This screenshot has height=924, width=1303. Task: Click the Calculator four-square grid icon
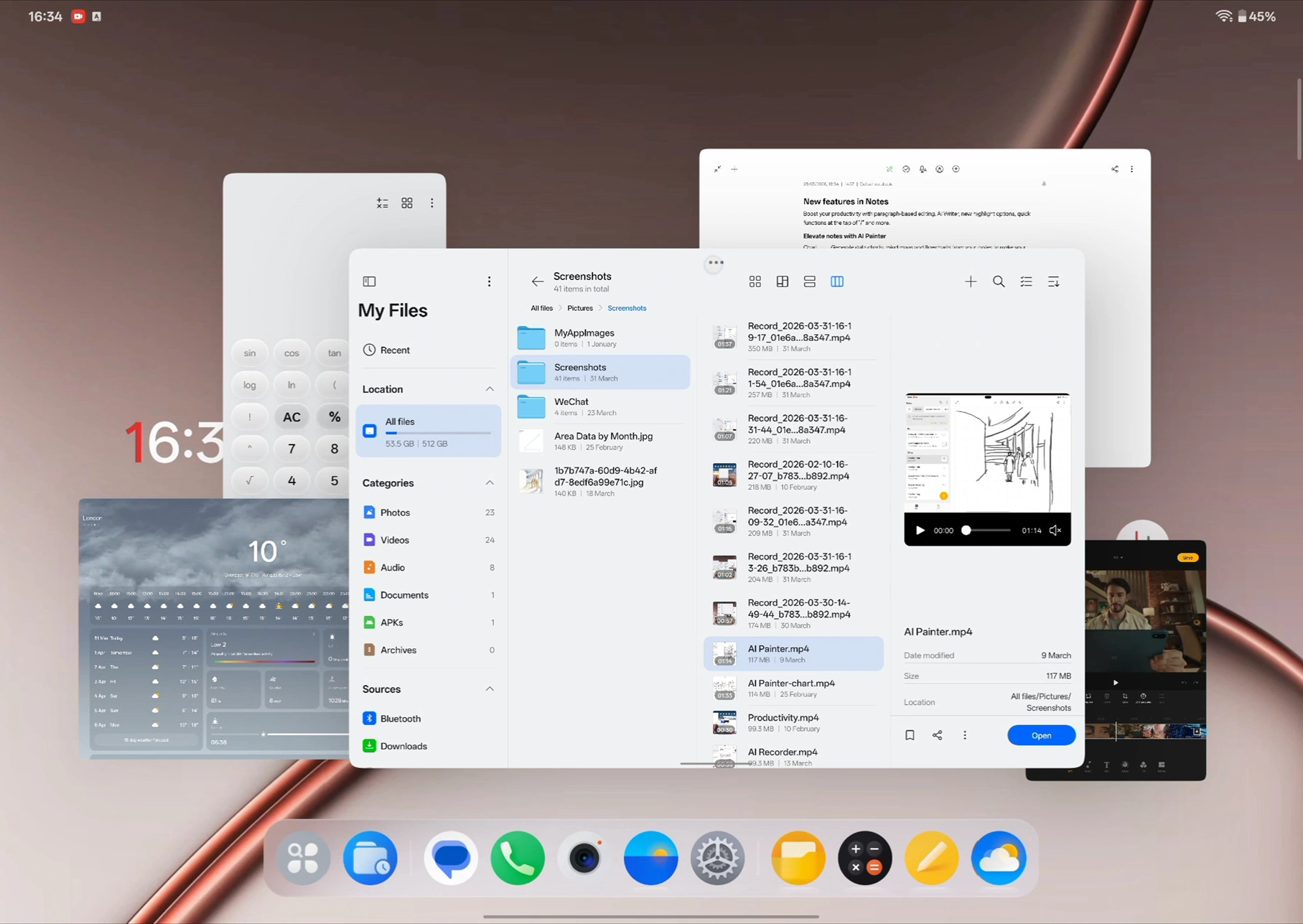407,203
